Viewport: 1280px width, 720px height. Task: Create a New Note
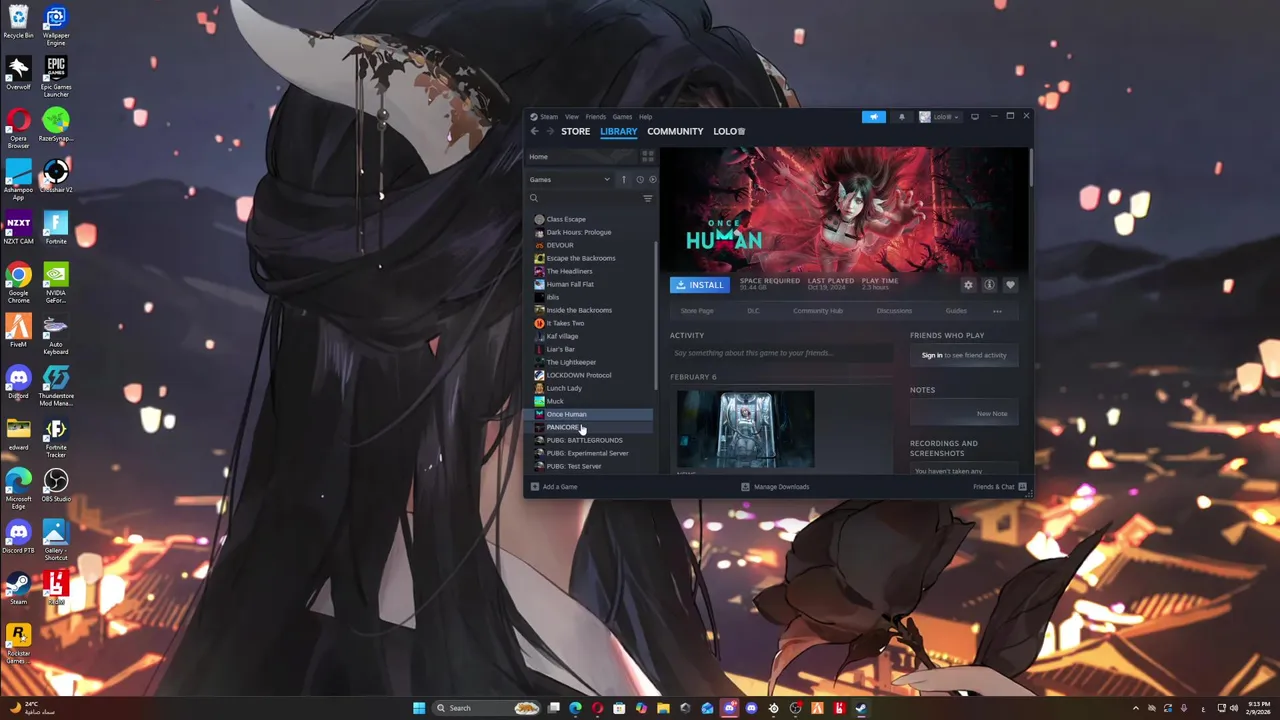point(992,414)
